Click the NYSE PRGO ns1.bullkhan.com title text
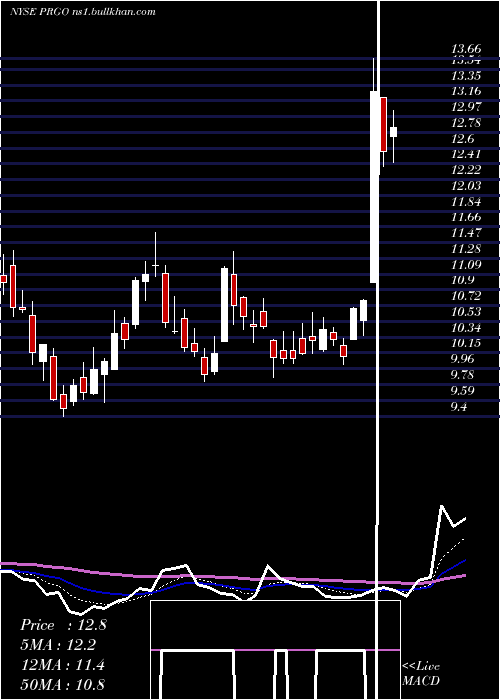 point(83,12)
